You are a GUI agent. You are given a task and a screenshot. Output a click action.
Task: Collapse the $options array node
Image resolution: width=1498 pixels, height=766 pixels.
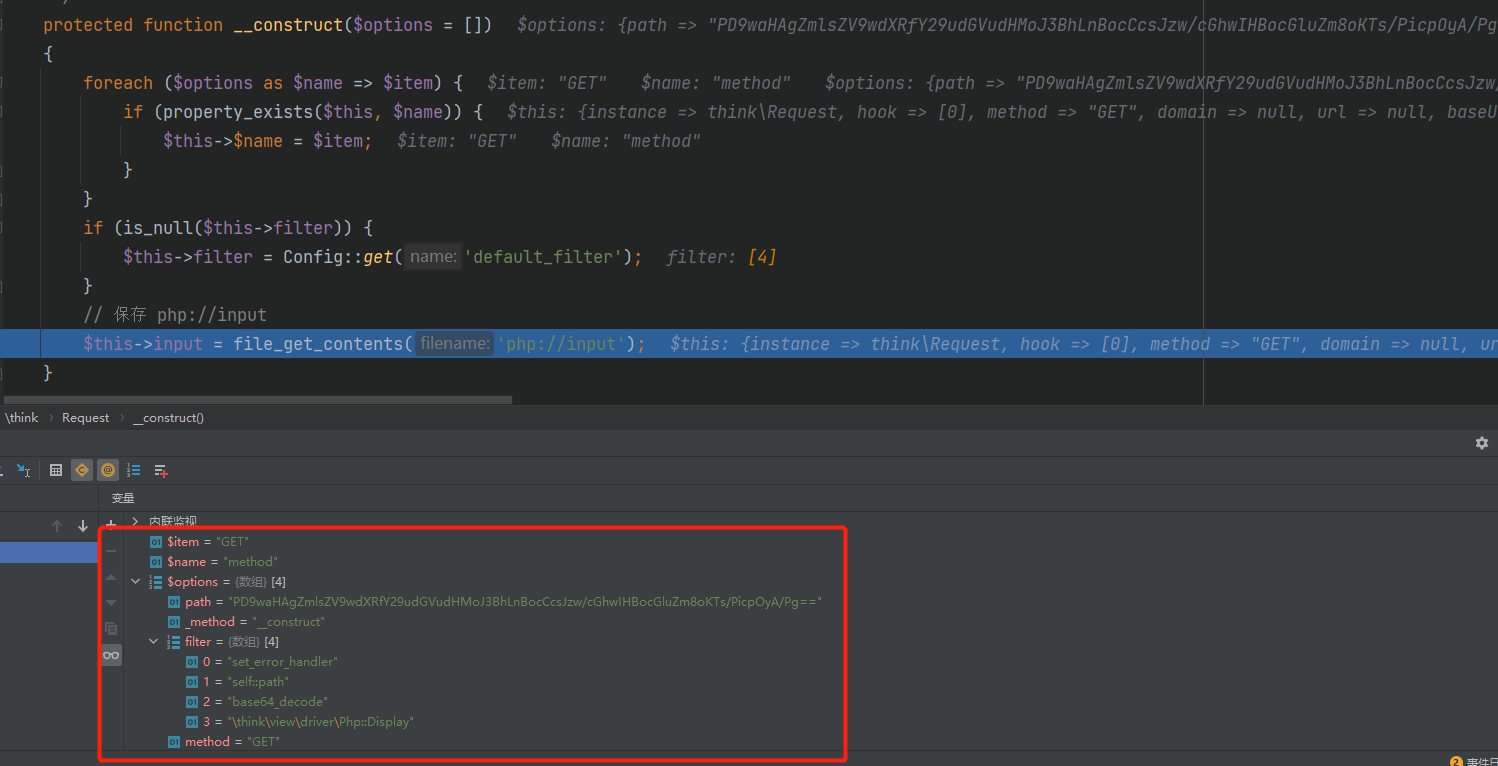click(136, 582)
